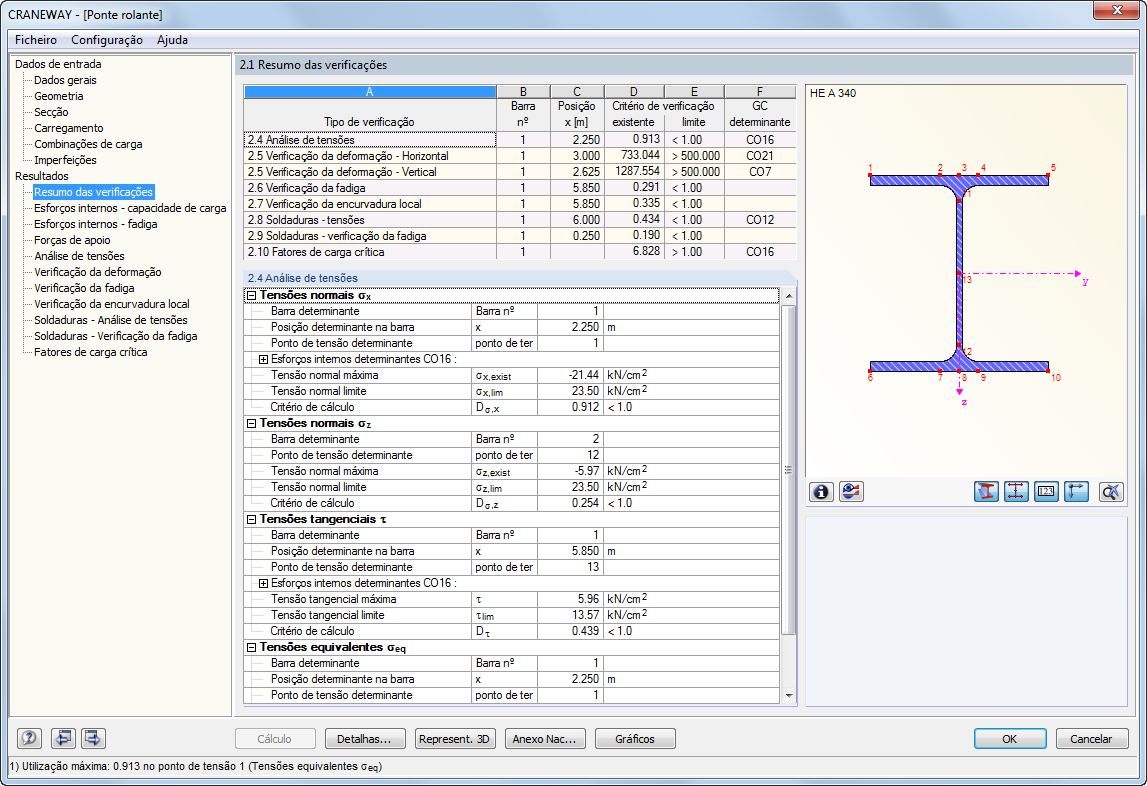Select Verificação da fadiga in results tree
Image resolution: width=1147 pixels, height=786 pixels.
pos(84,288)
